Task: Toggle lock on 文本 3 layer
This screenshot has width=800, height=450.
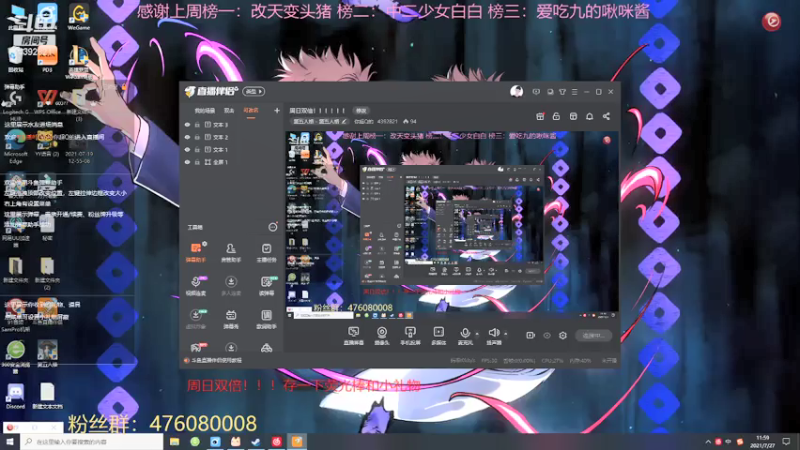Action: tap(197, 124)
